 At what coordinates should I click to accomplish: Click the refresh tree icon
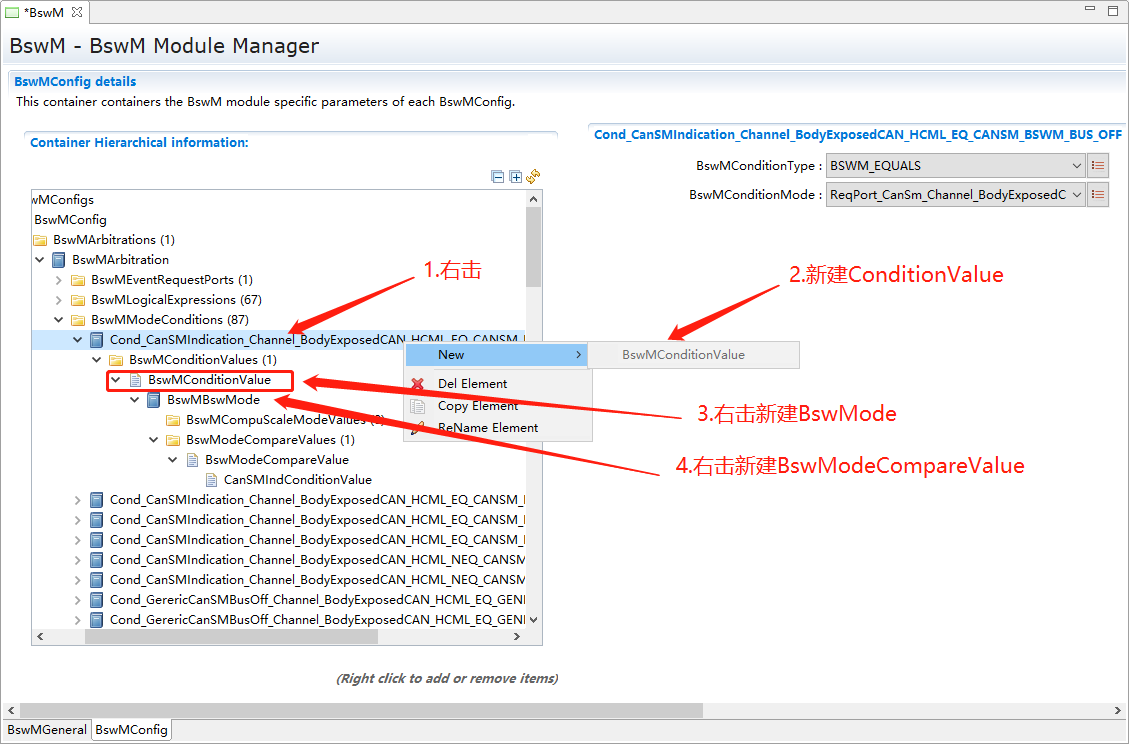[534, 177]
